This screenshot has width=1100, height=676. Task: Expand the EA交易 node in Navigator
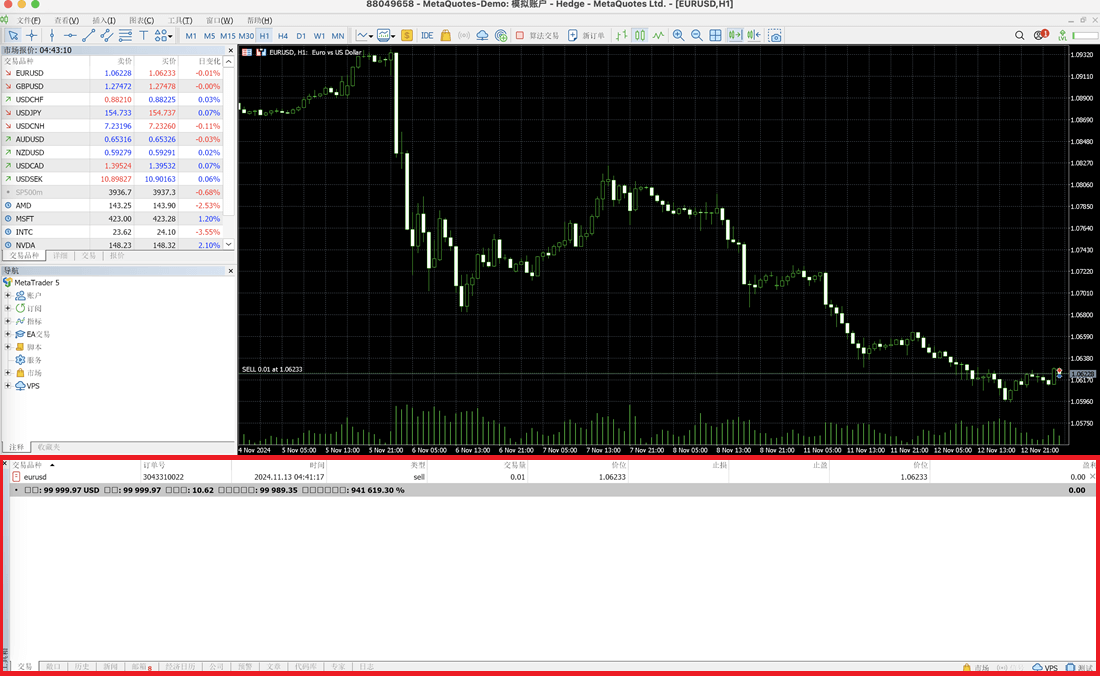(x=8, y=334)
